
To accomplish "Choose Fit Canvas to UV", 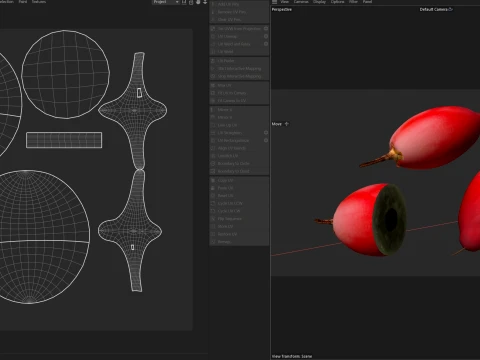I will click(x=239, y=101).
